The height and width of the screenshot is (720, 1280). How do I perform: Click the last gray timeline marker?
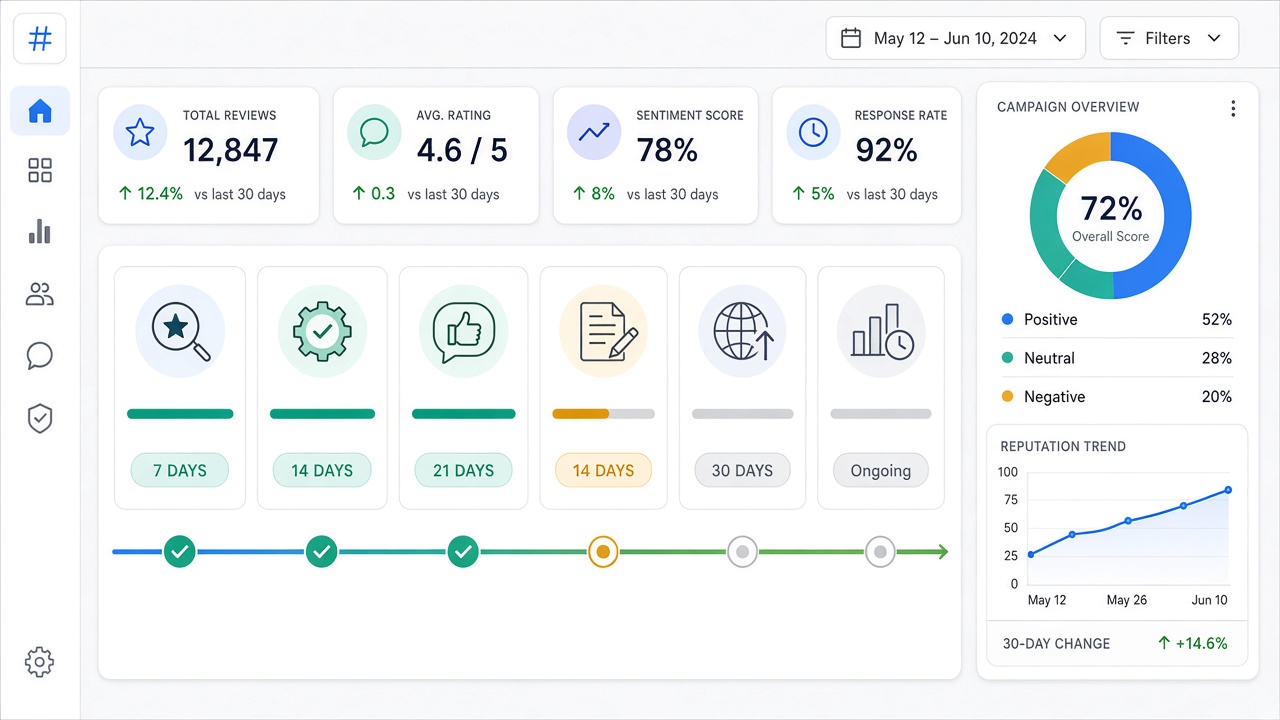(x=880, y=551)
